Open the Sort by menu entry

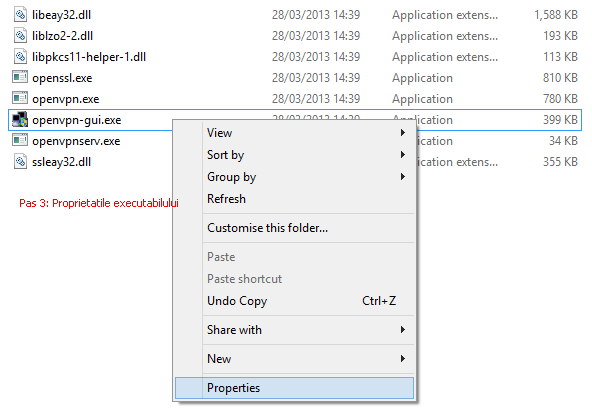pyautogui.click(x=294, y=155)
